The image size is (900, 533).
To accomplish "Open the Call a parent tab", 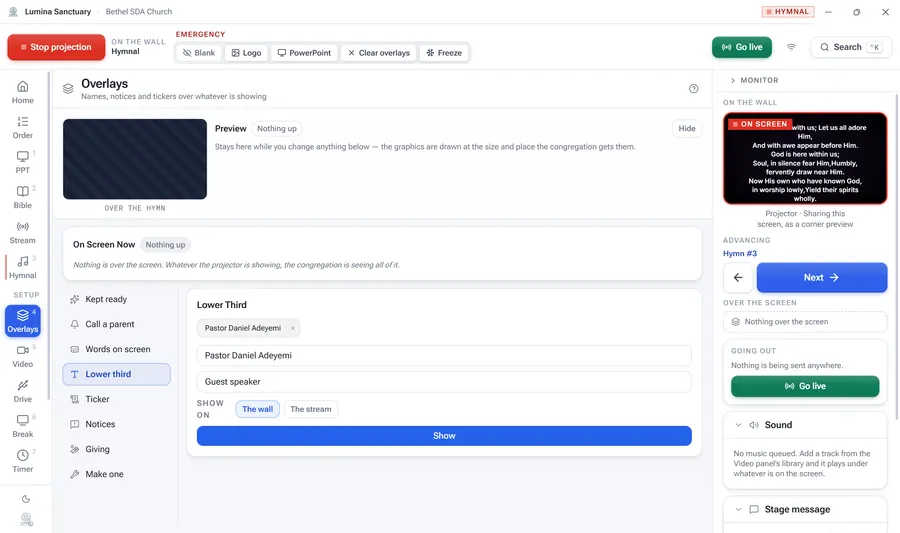I will (x=117, y=324).
